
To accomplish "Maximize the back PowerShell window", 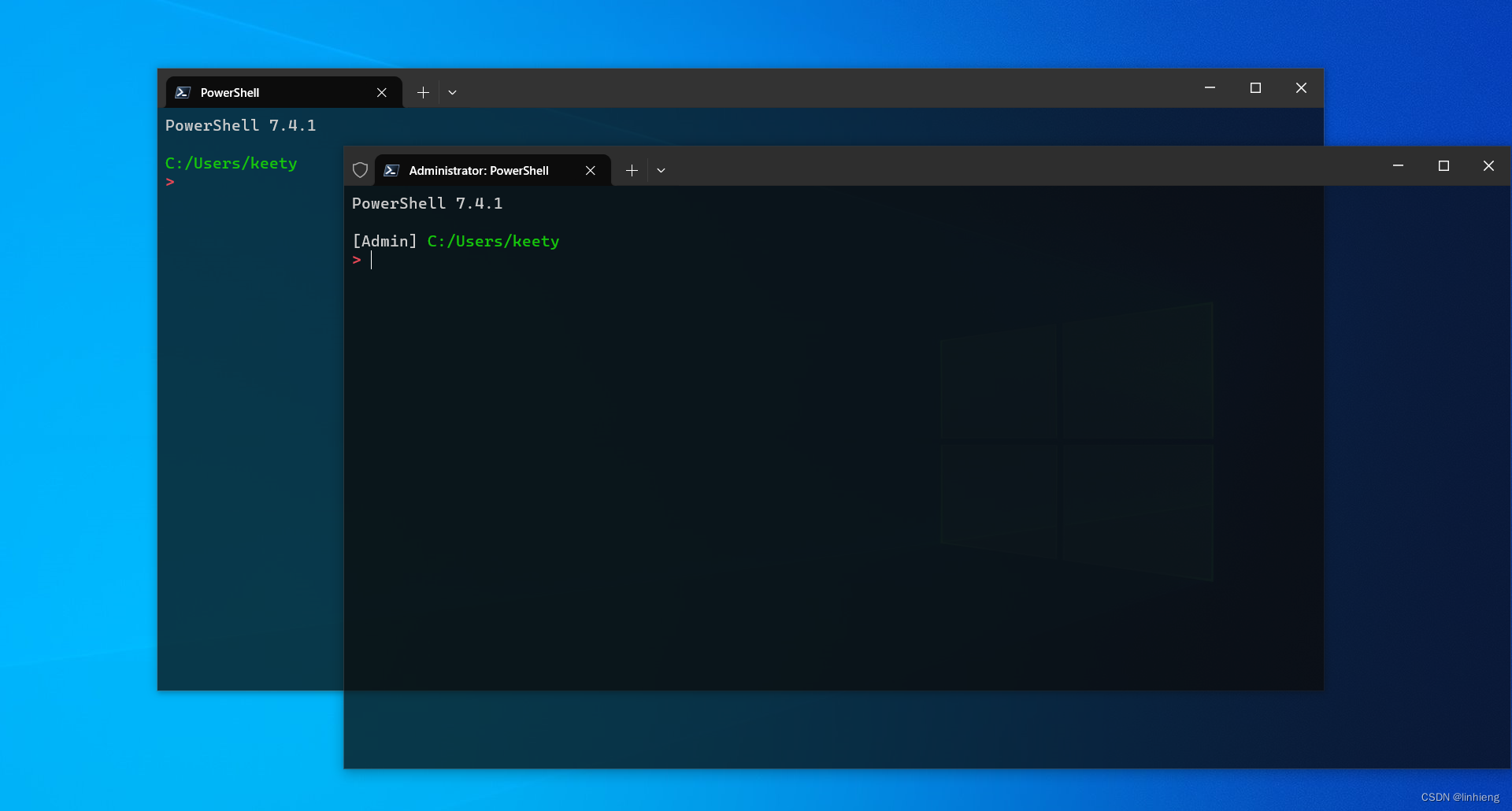I will [1256, 88].
